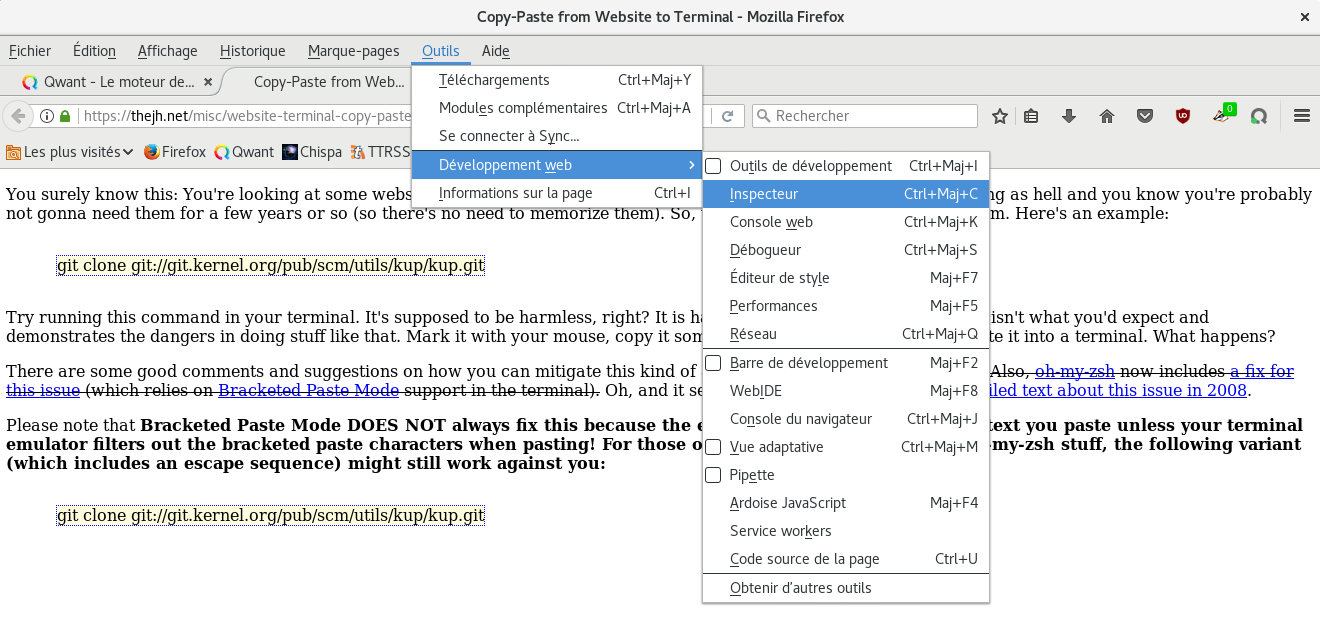
Task: Click the downloads arrow icon
Action: click(x=1068, y=116)
